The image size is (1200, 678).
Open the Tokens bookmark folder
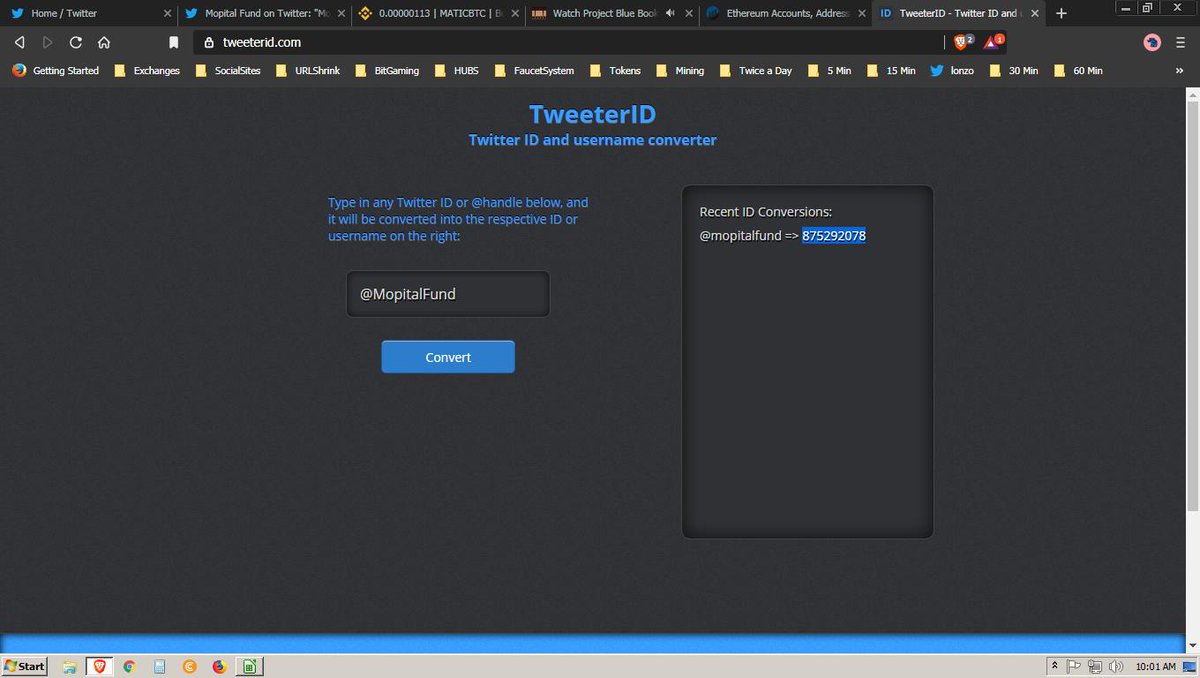tap(615, 71)
